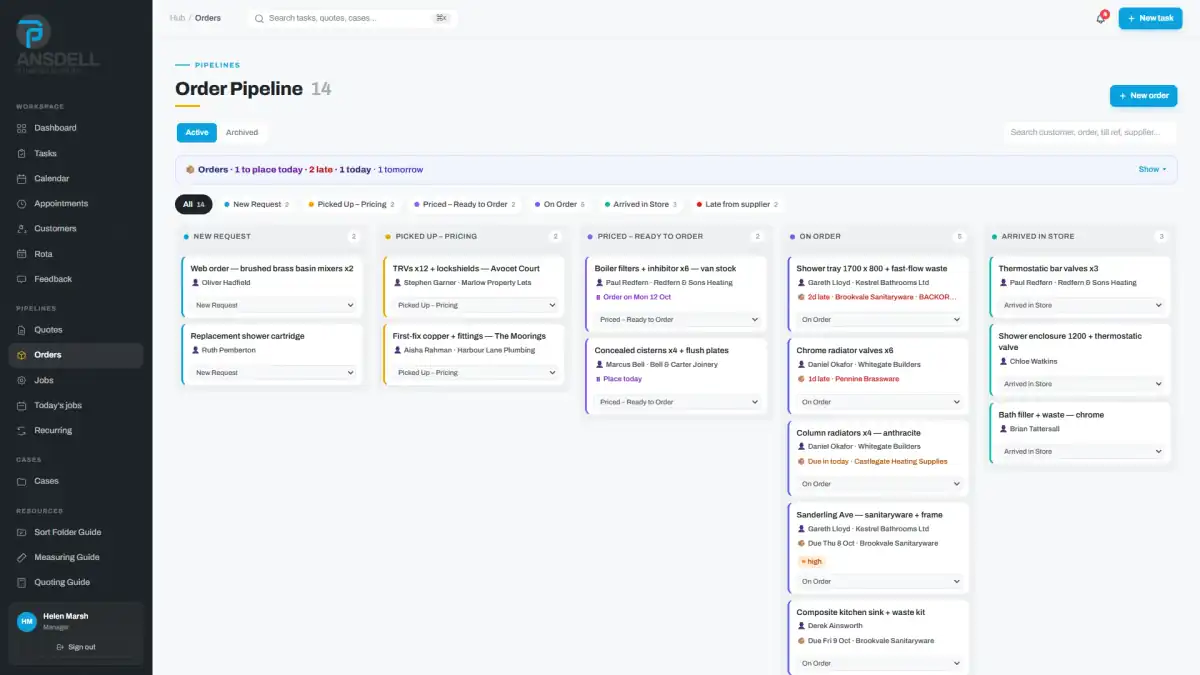Open status dropdown on TRVs x12 lockshields card
This screenshot has height=675, width=1200.
pyautogui.click(x=475, y=305)
